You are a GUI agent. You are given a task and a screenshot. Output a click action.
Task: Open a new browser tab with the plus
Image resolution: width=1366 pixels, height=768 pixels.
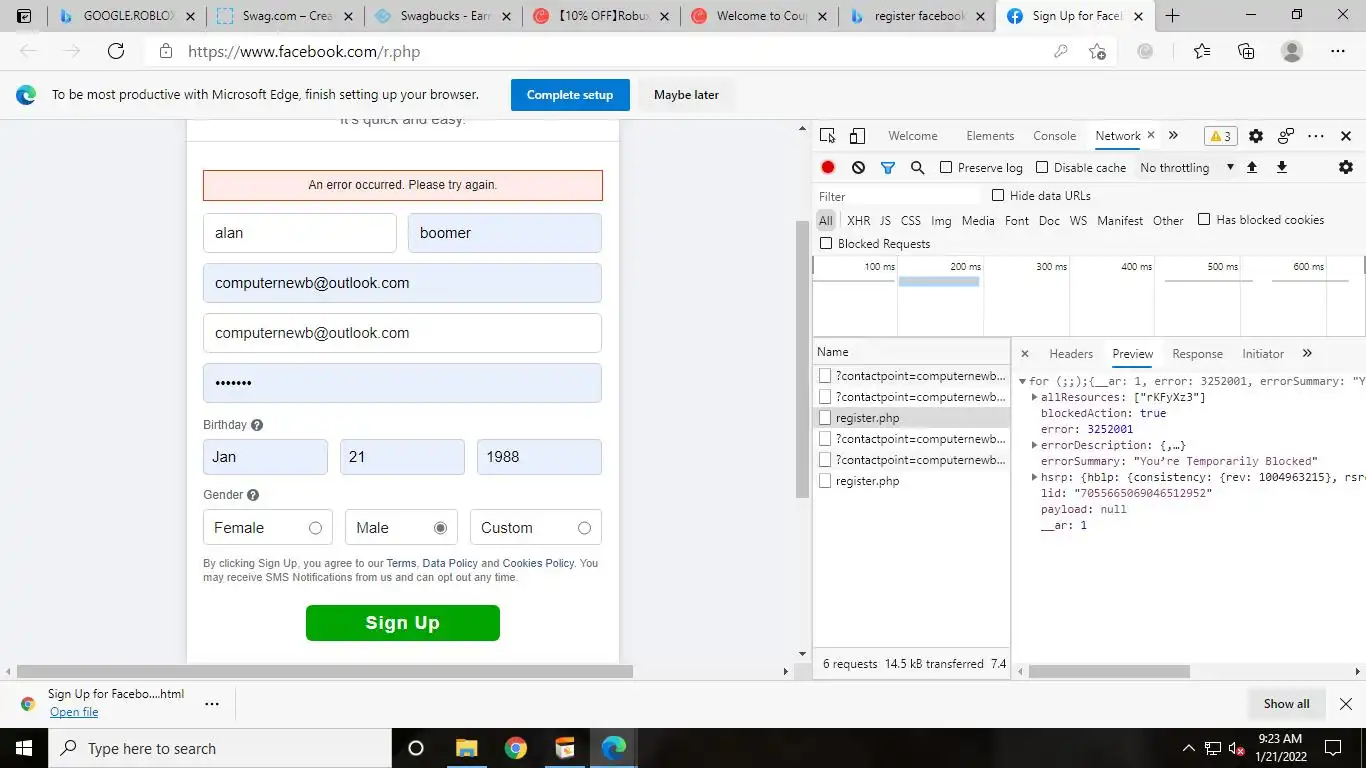(x=1173, y=16)
